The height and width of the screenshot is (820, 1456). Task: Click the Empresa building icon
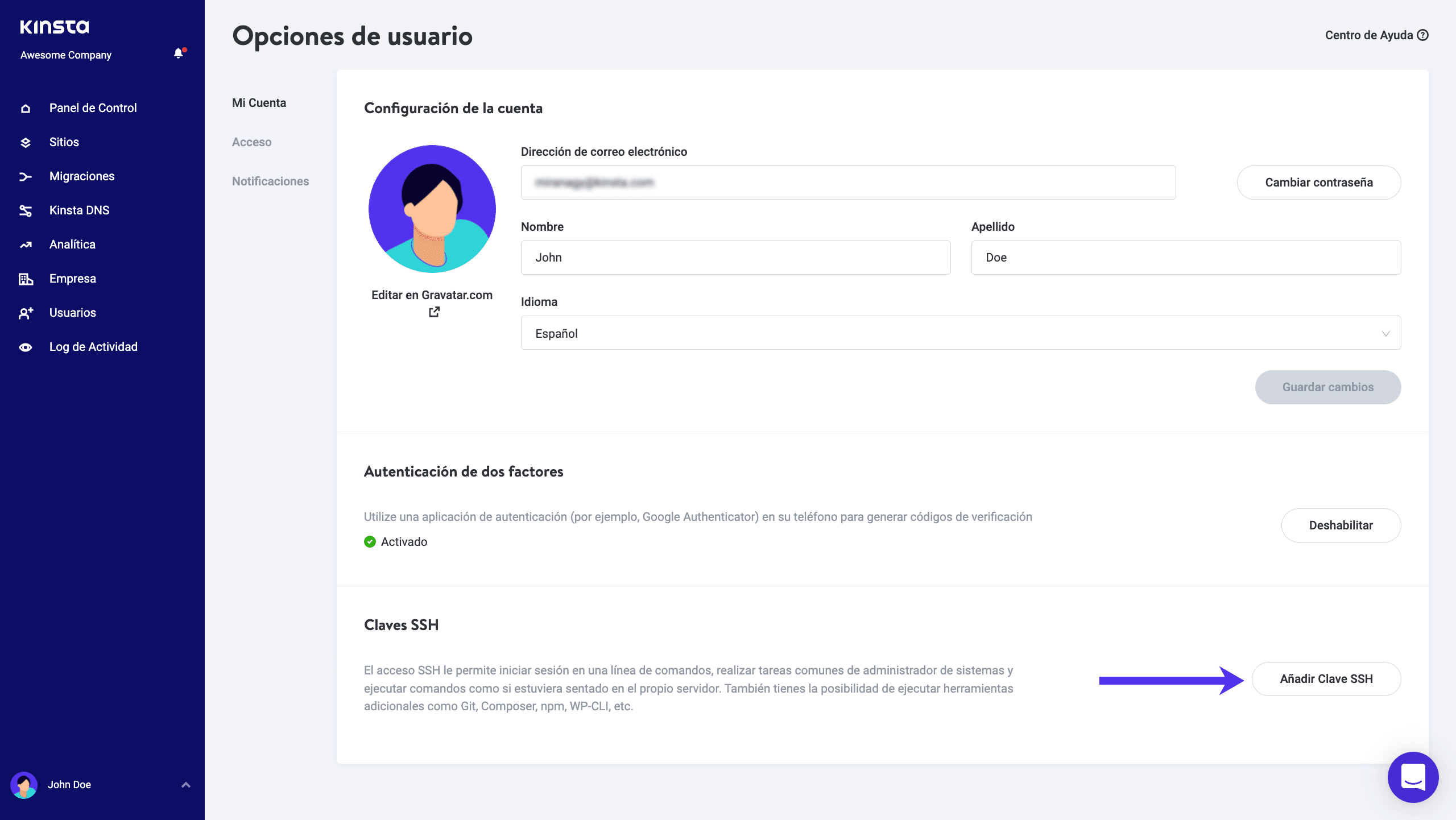[x=26, y=279]
